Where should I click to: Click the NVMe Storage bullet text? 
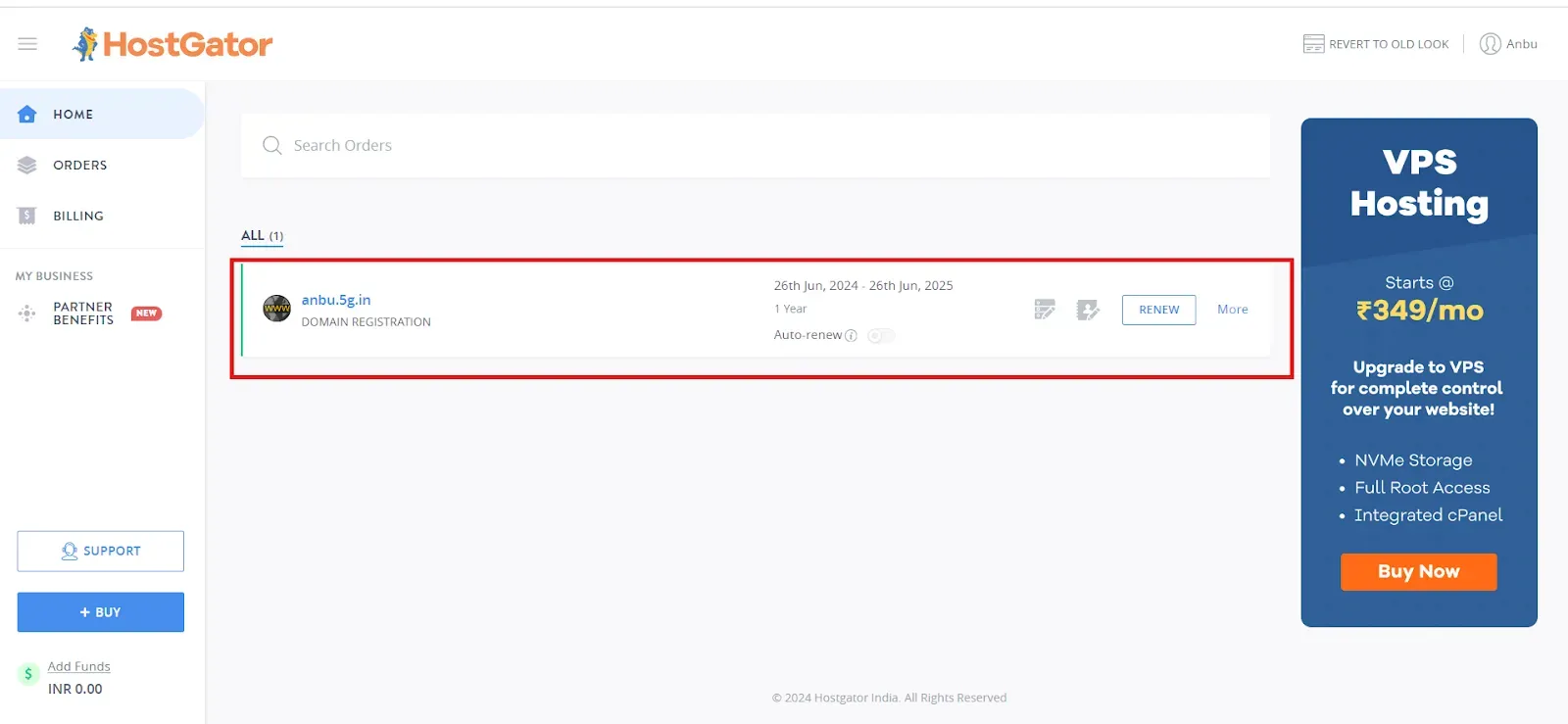[x=1413, y=460]
